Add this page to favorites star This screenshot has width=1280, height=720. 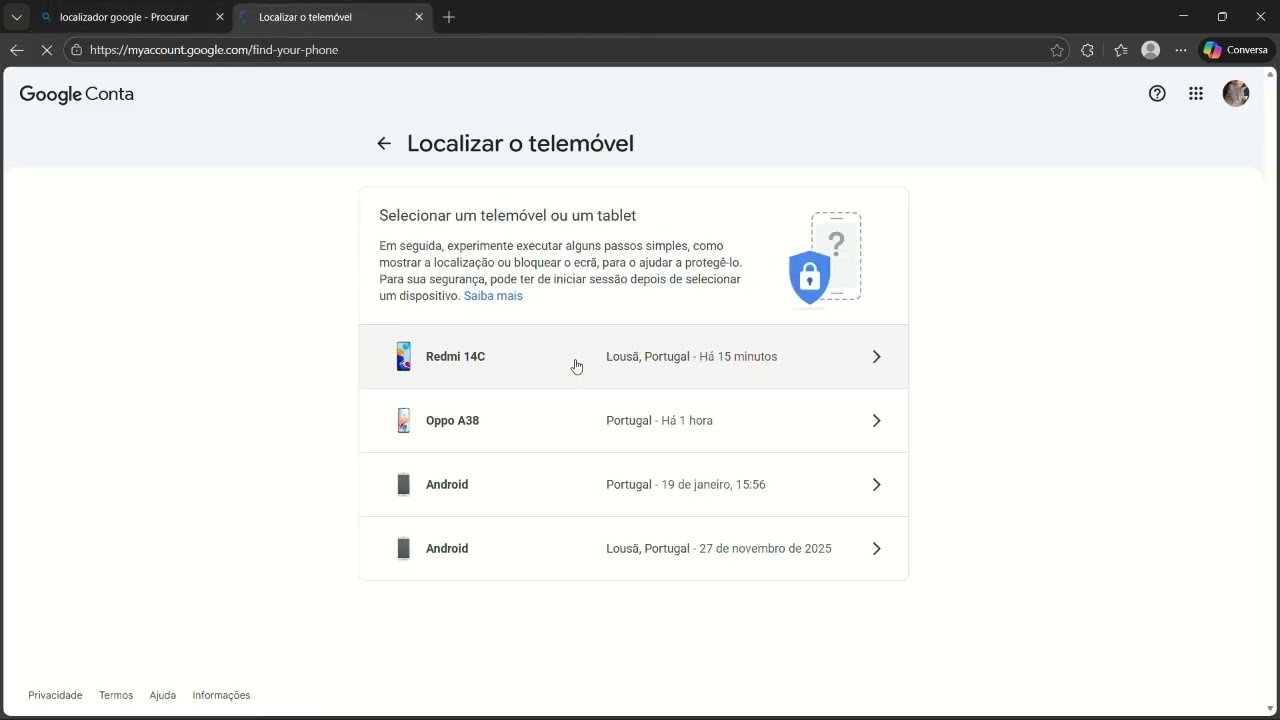tap(1057, 50)
